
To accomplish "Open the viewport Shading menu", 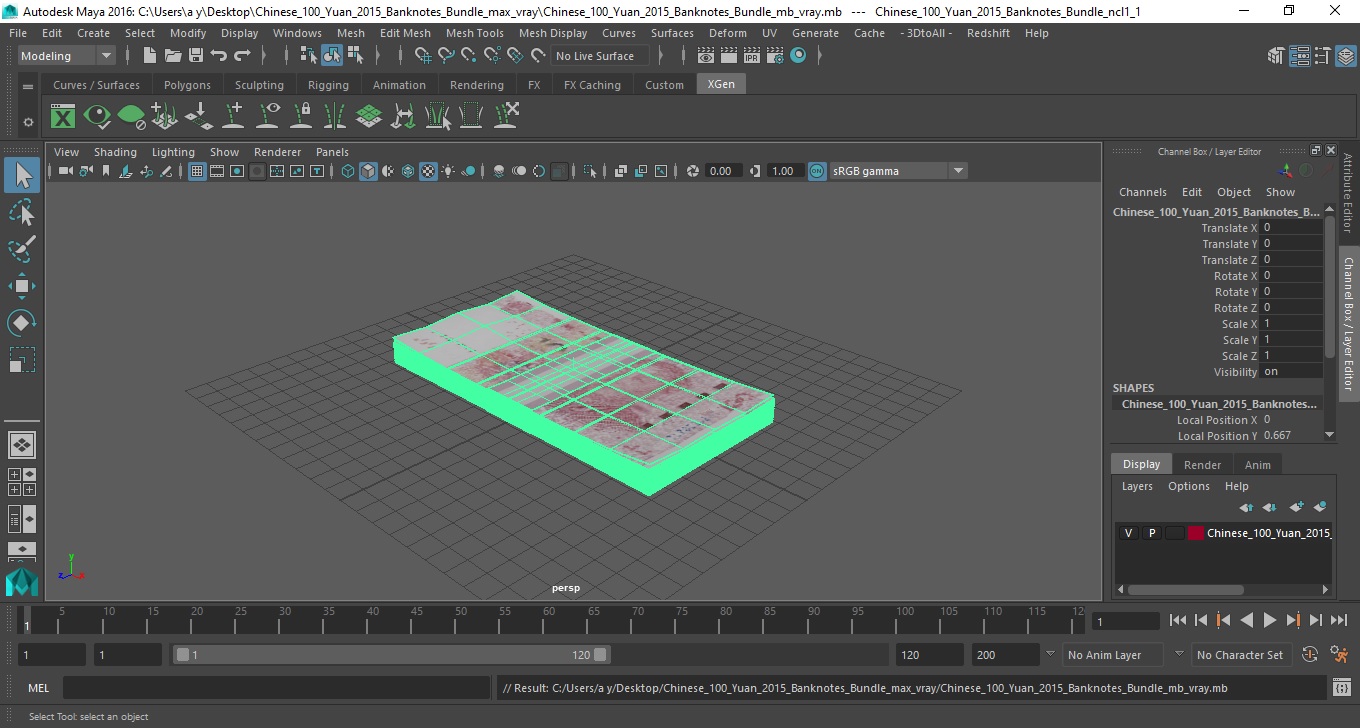I will (115, 152).
